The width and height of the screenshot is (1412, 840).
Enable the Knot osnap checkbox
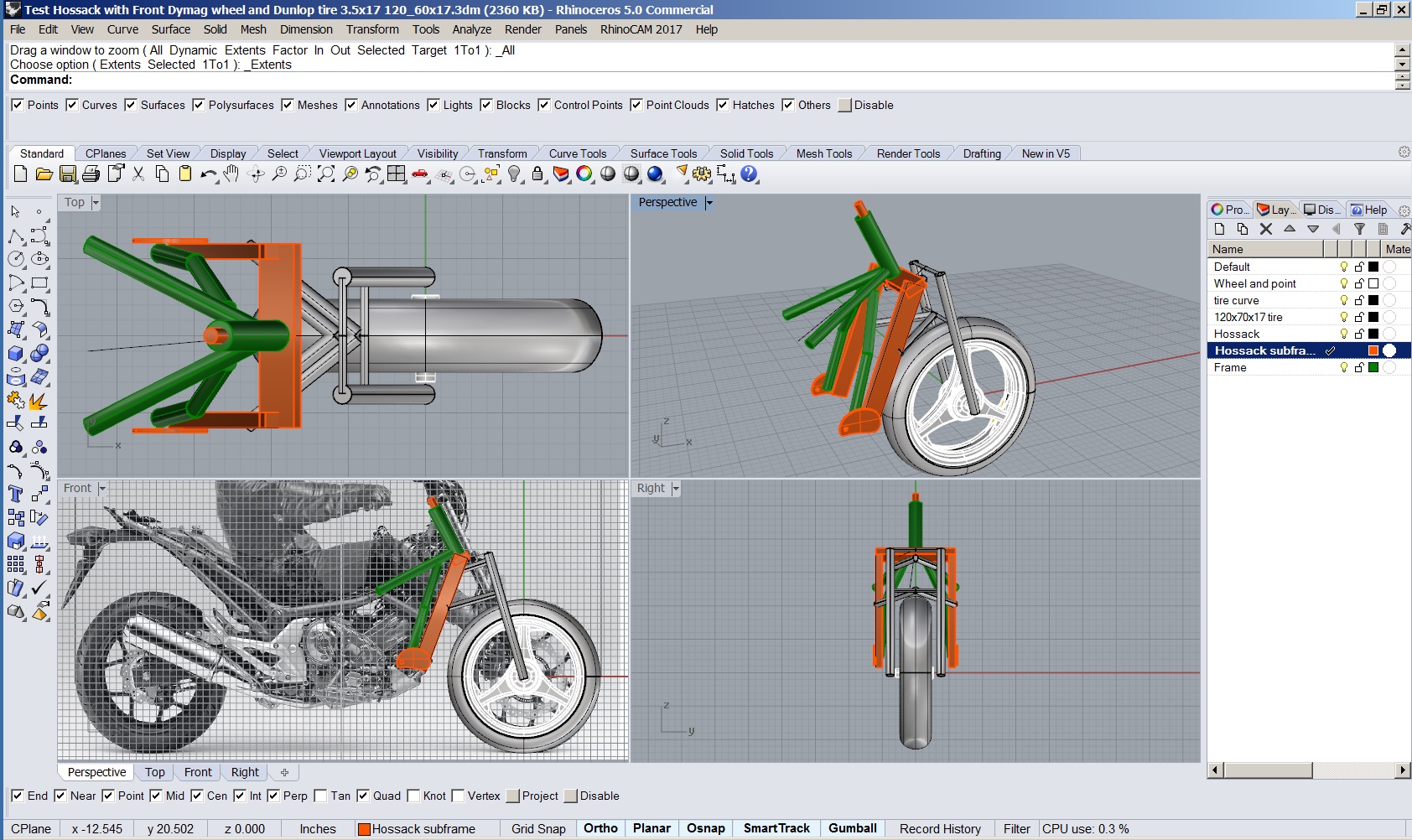click(413, 796)
